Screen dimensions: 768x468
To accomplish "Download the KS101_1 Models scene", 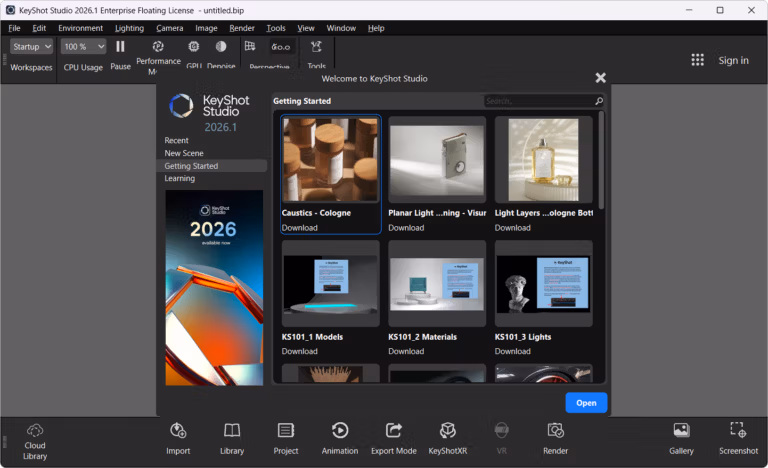I will pyautogui.click(x=300, y=351).
